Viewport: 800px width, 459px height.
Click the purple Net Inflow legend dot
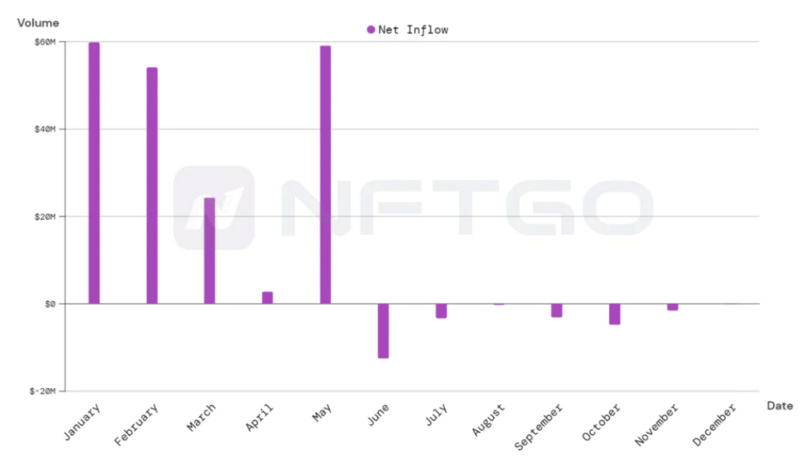[371, 30]
